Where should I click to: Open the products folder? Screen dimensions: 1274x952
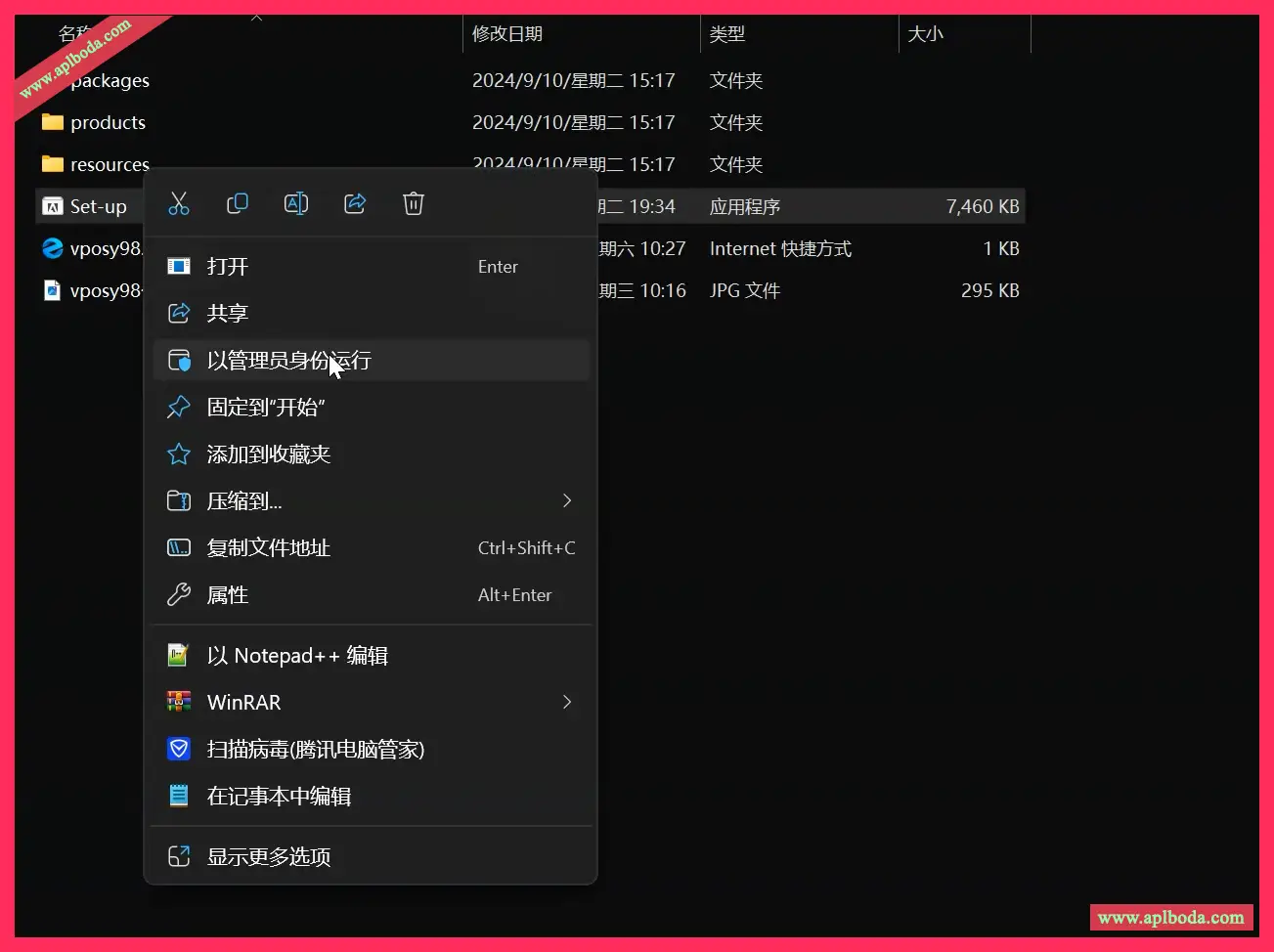point(108,123)
